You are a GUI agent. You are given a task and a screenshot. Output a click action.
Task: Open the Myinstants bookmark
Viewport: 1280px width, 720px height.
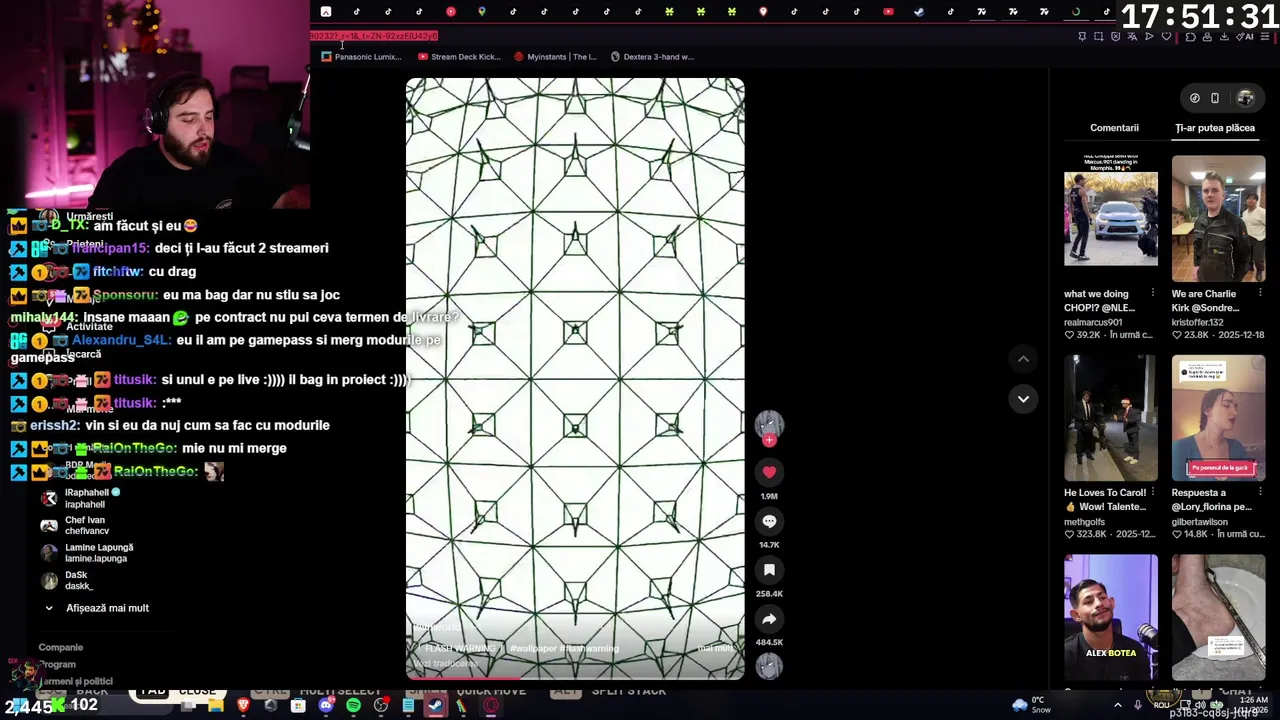pos(555,57)
